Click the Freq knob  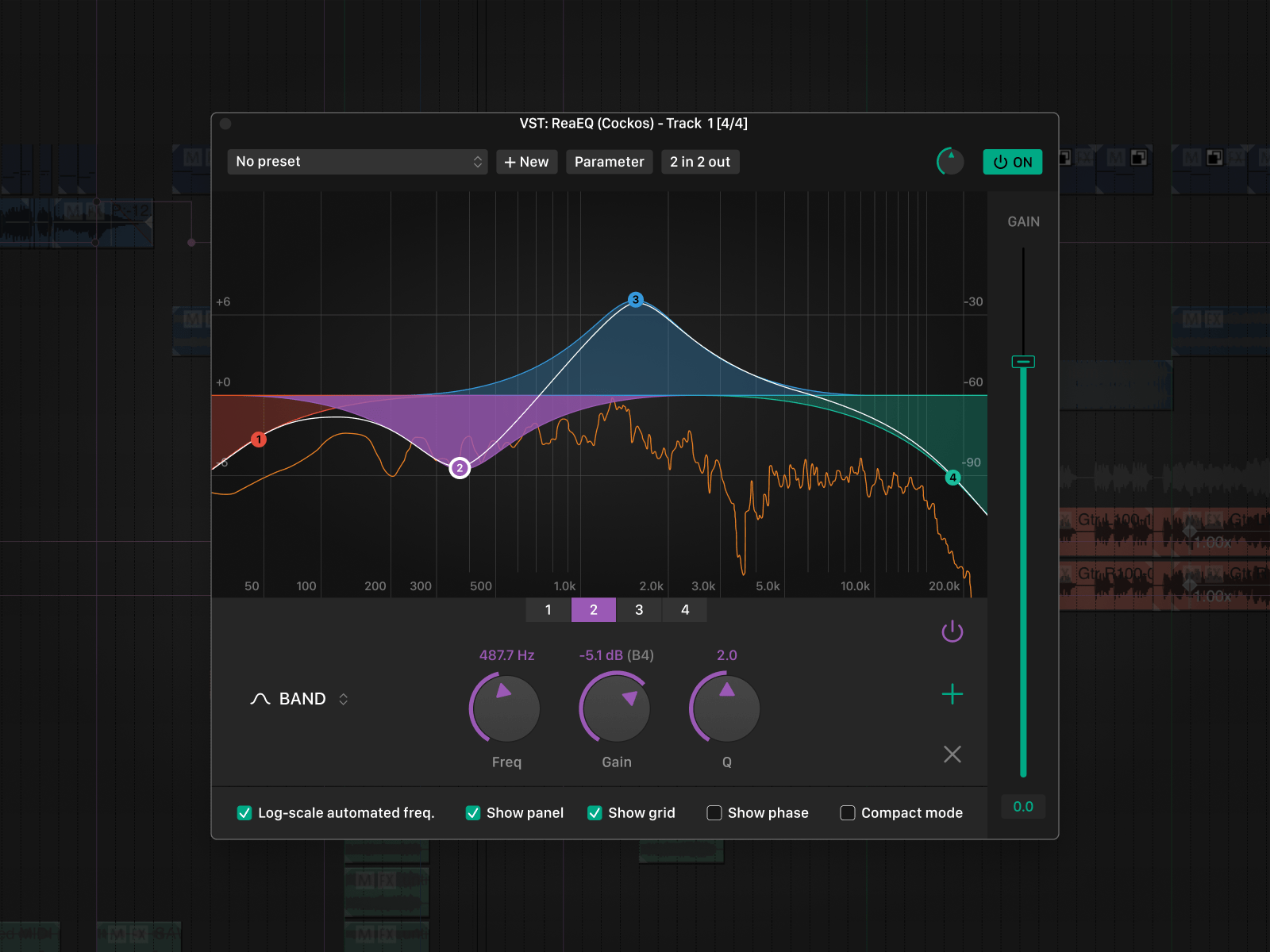click(x=506, y=708)
